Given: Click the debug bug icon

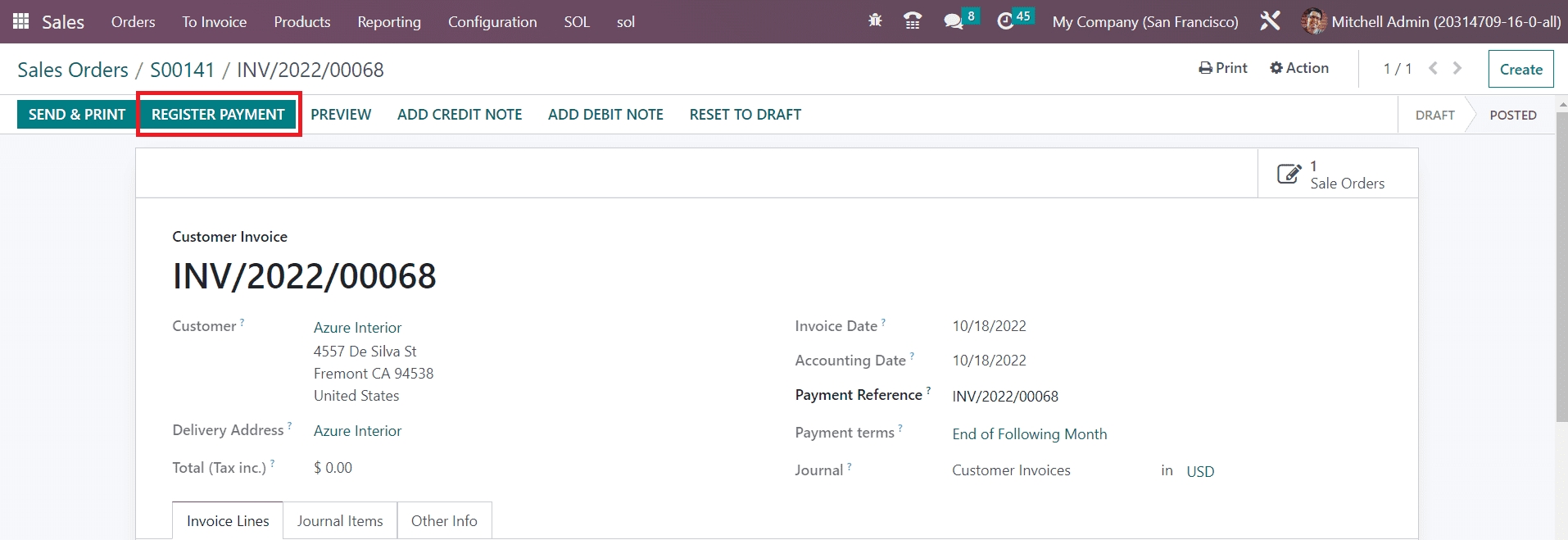Looking at the screenshot, I should coord(875,21).
